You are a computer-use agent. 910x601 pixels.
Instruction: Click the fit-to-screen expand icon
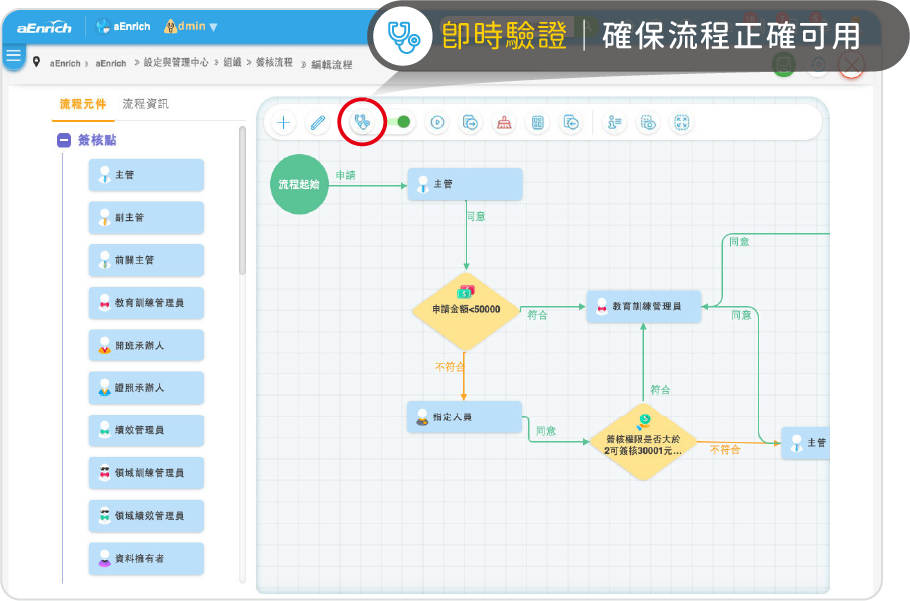click(681, 122)
